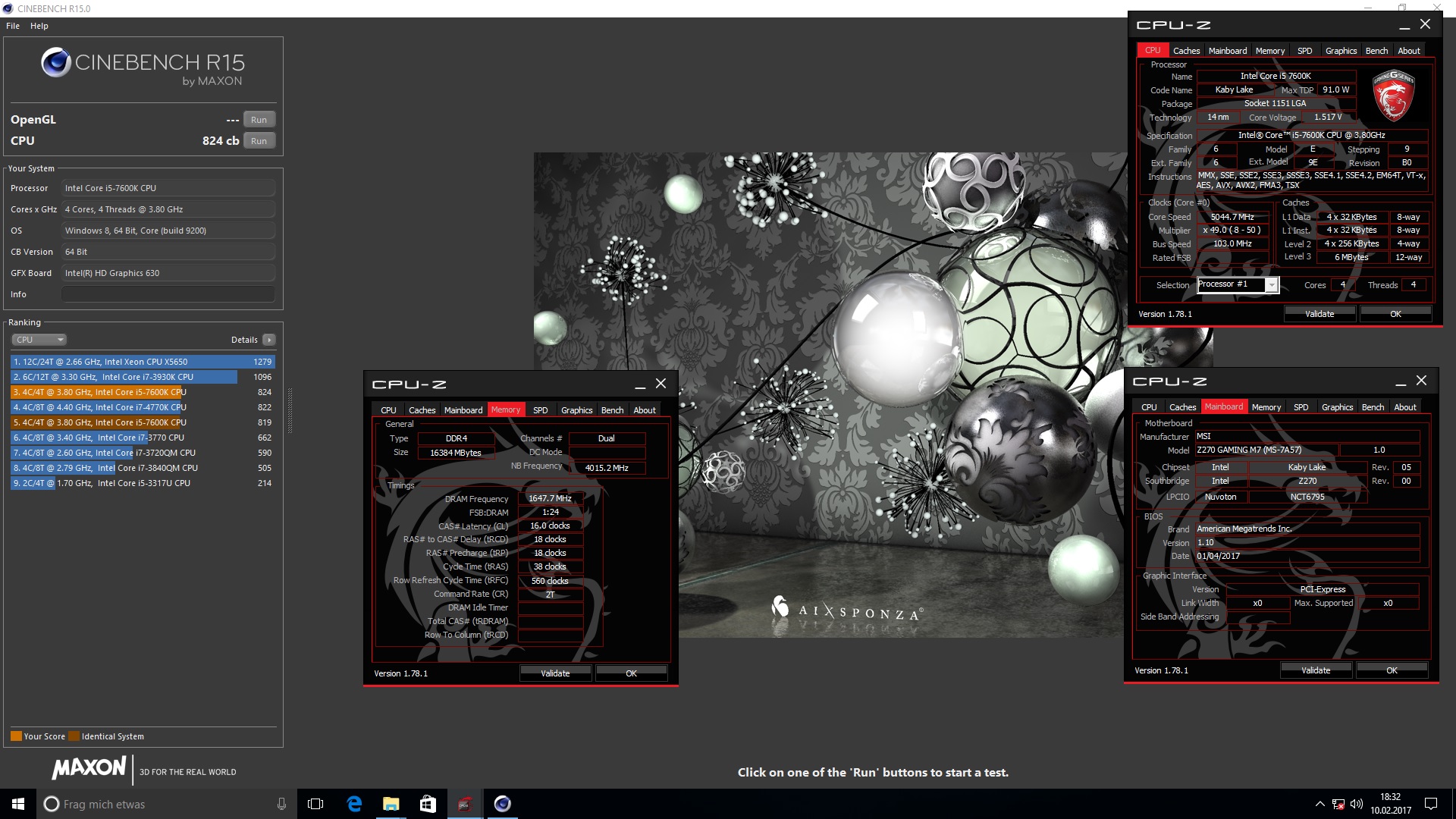Select the i5-3317U ranking row
The height and width of the screenshot is (819, 1456).
pyautogui.click(x=143, y=483)
